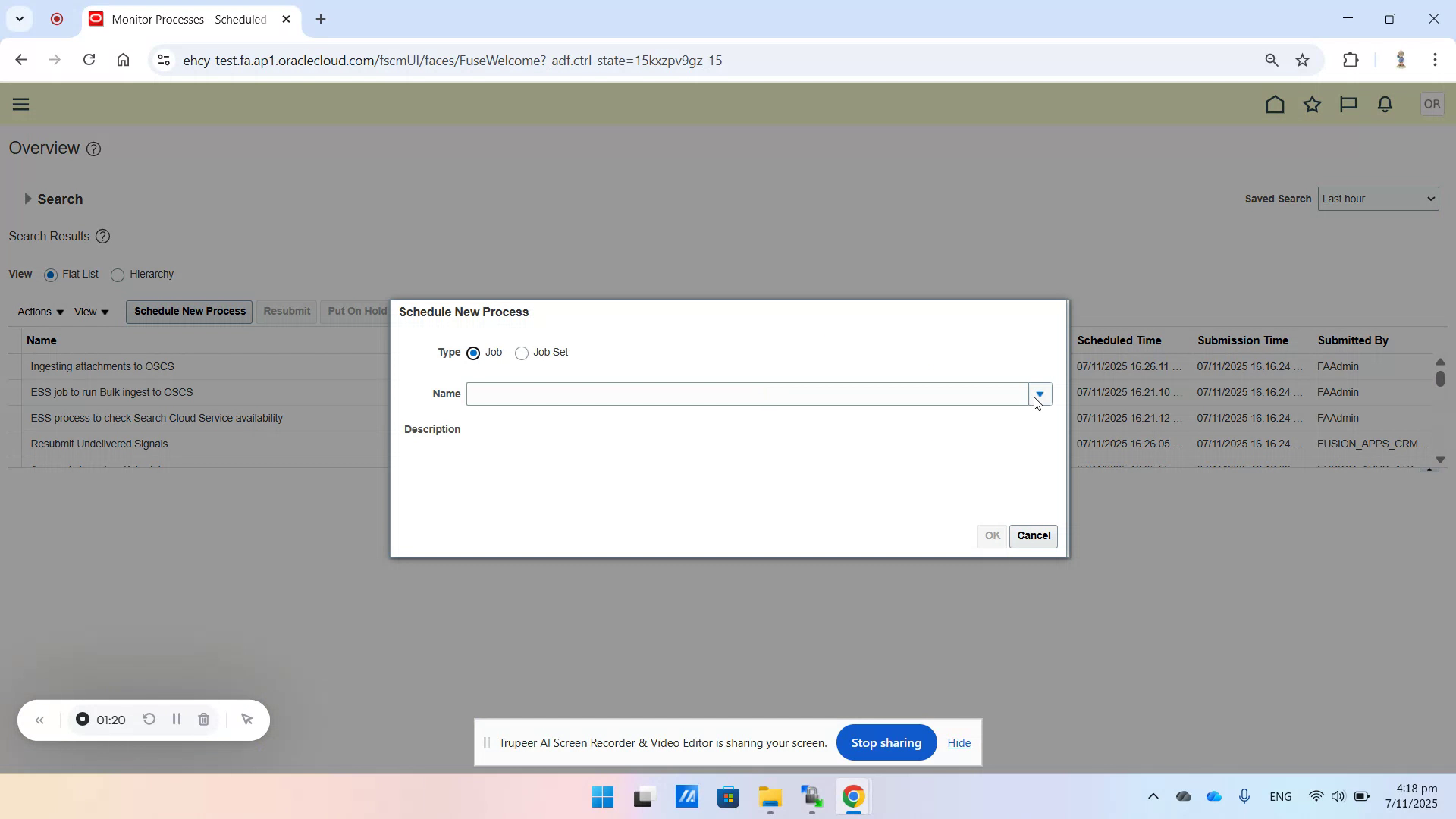This screenshot has width=1456, height=819.
Task: Click the Stop sharing button
Action: 886,742
